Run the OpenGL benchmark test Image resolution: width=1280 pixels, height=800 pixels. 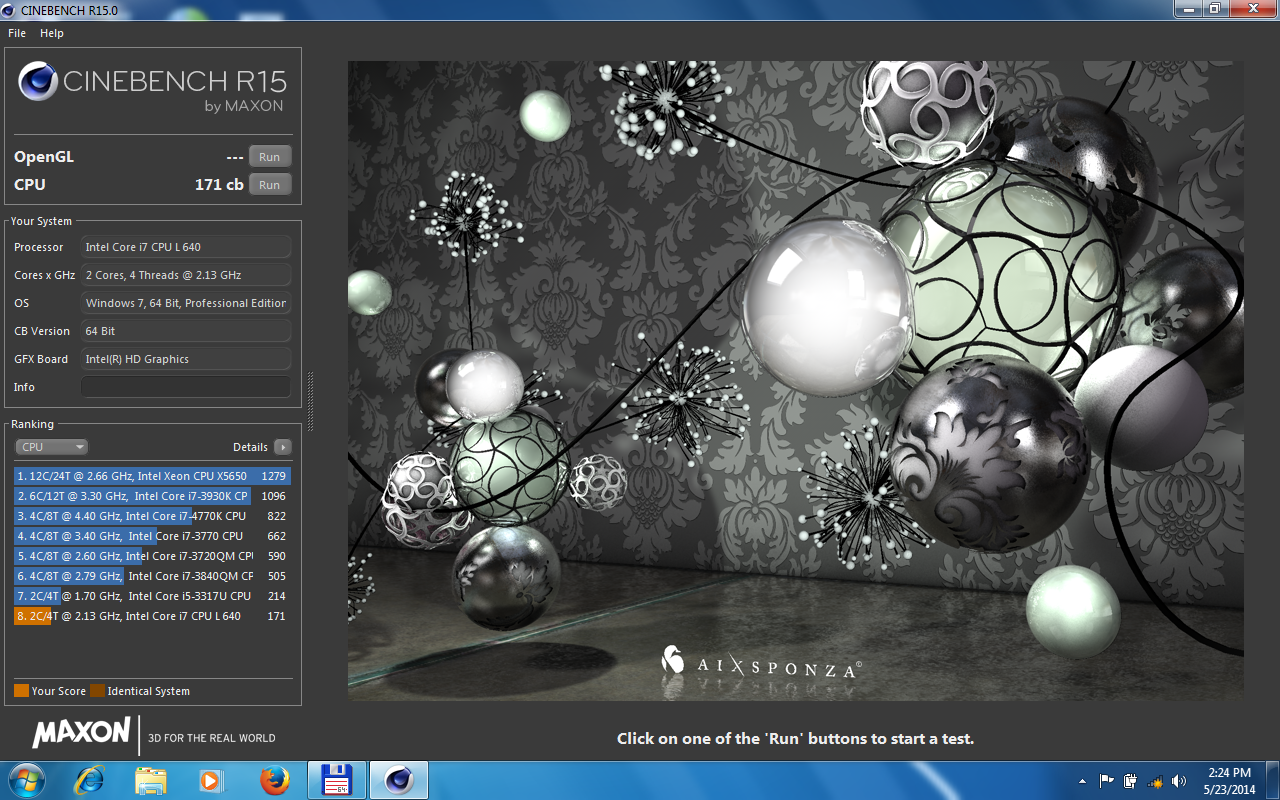point(270,157)
